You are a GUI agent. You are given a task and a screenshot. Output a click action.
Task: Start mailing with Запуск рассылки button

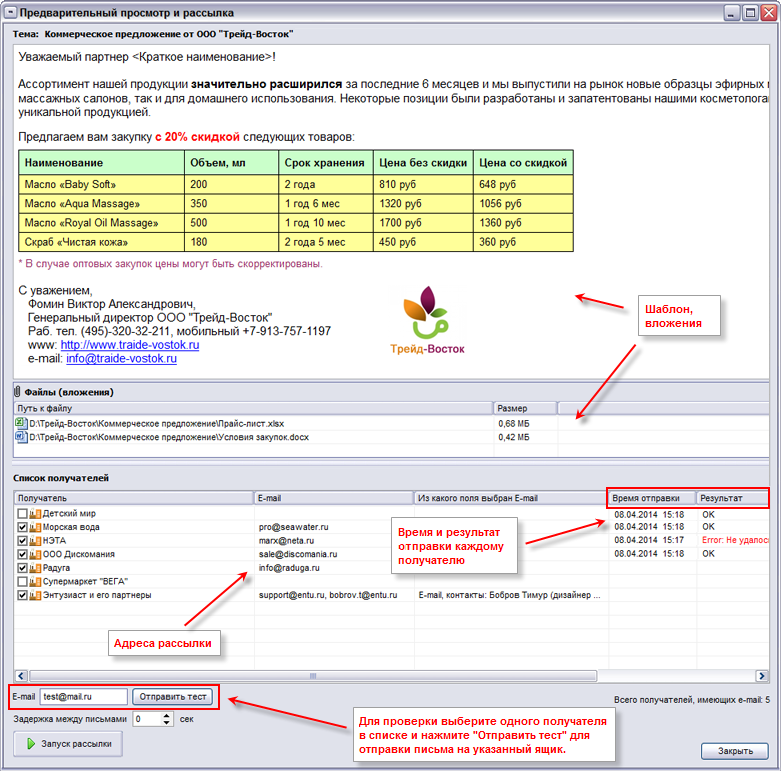coord(69,744)
